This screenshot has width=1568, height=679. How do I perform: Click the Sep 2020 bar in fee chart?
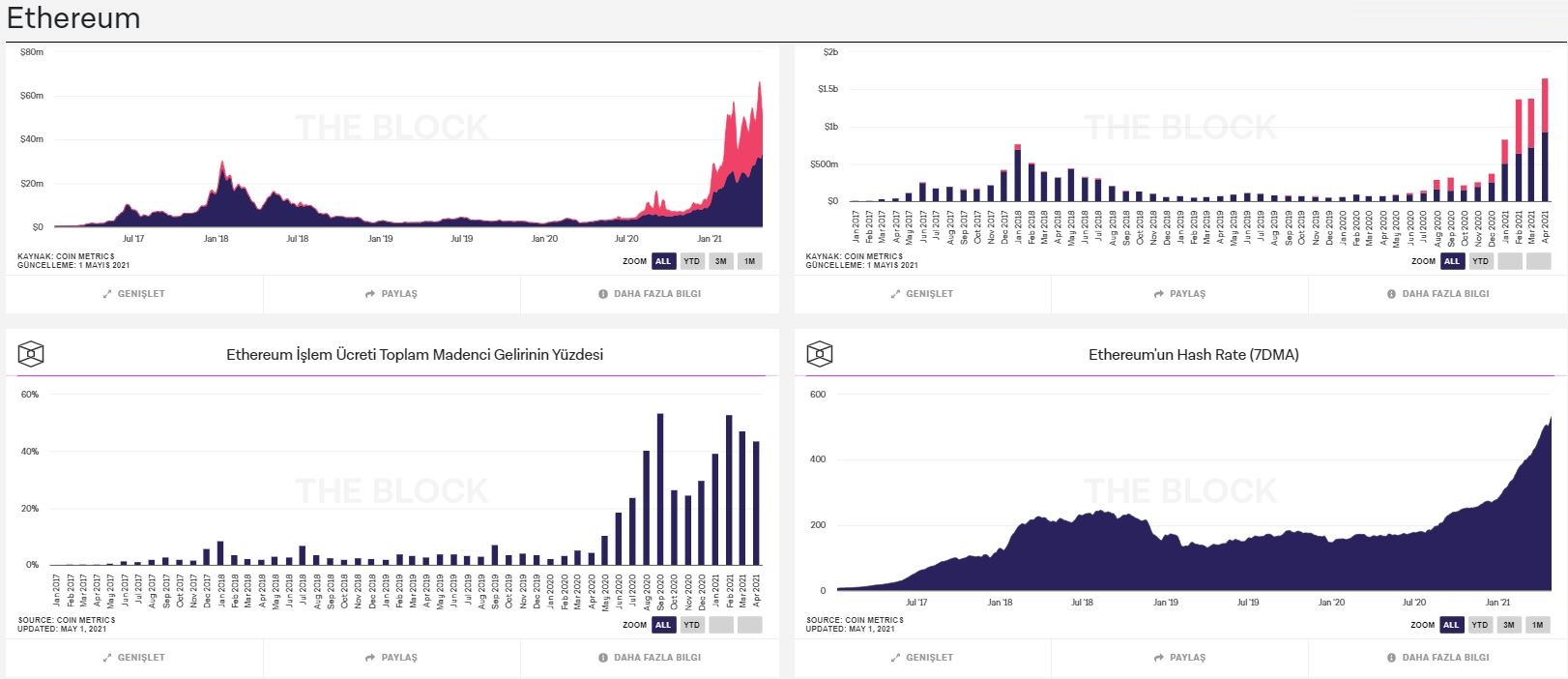(660, 489)
